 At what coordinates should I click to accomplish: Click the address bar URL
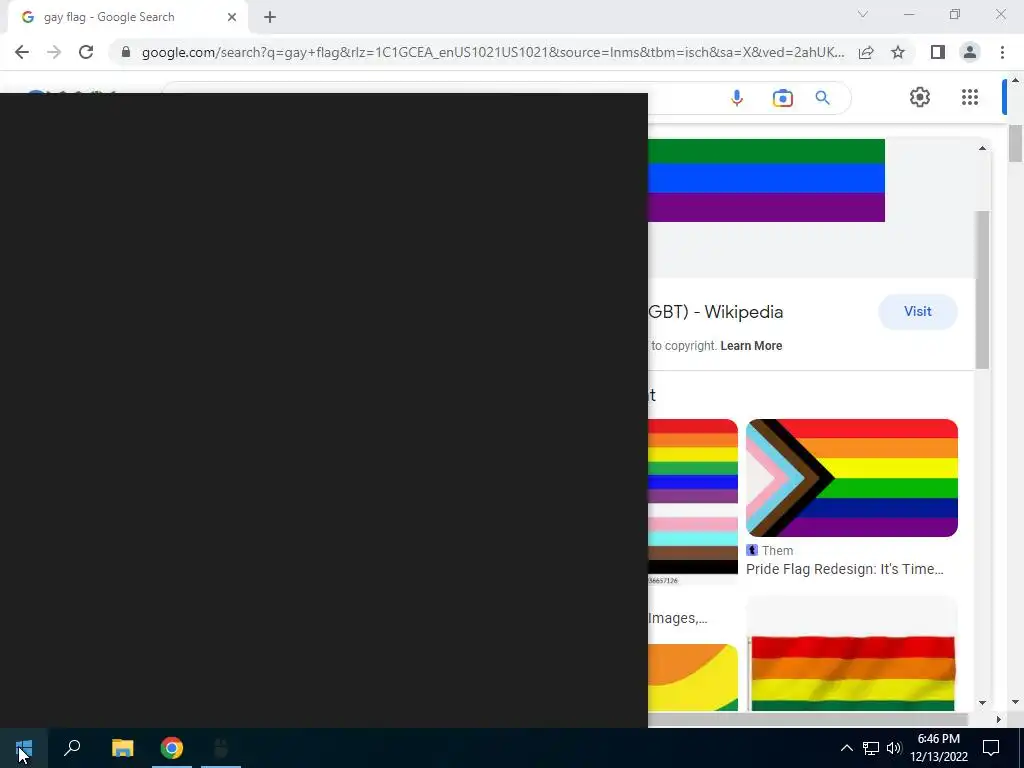(493, 52)
